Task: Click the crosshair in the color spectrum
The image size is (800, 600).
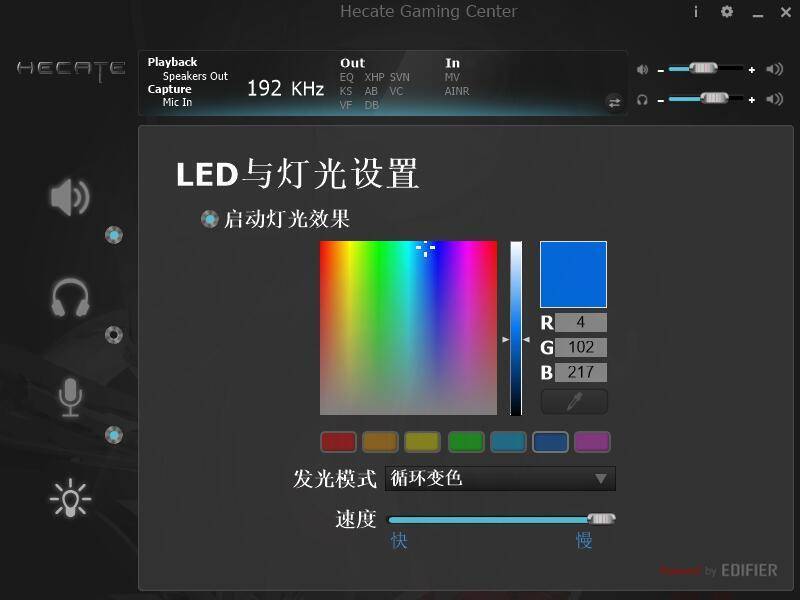Action: 426,248
